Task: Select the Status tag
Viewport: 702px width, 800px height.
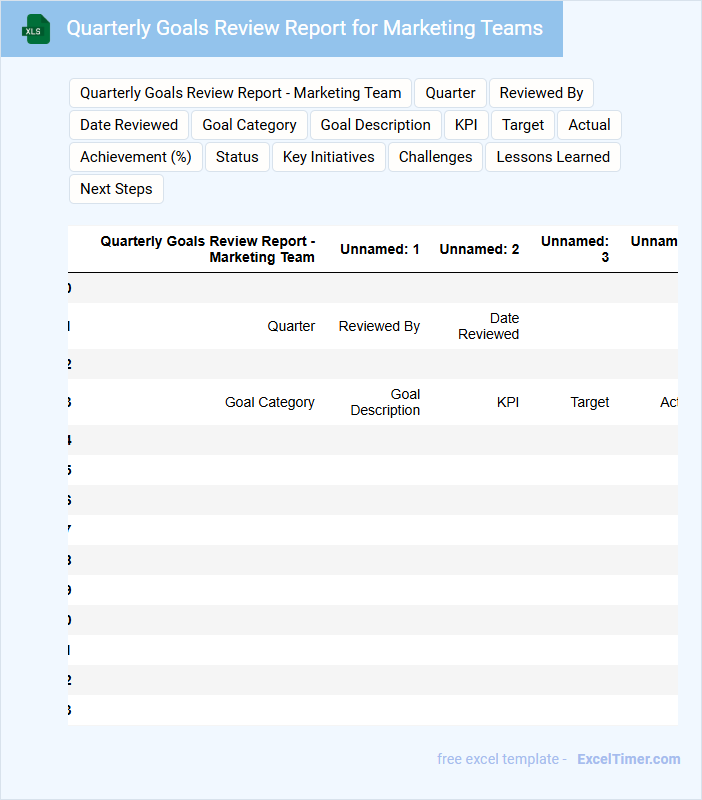Action: (237, 157)
